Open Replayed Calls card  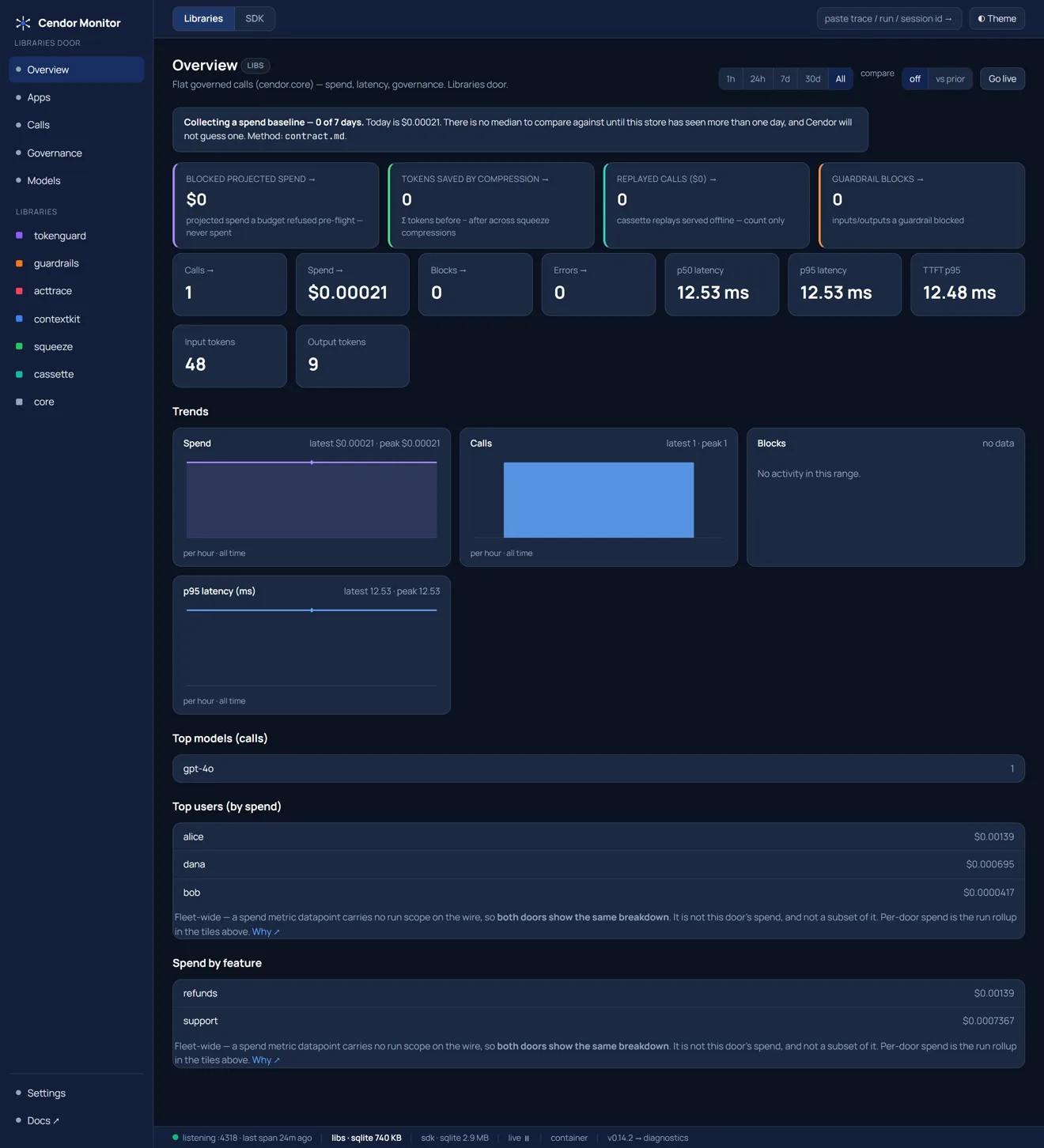pyautogui.click(x=706, y=206)
